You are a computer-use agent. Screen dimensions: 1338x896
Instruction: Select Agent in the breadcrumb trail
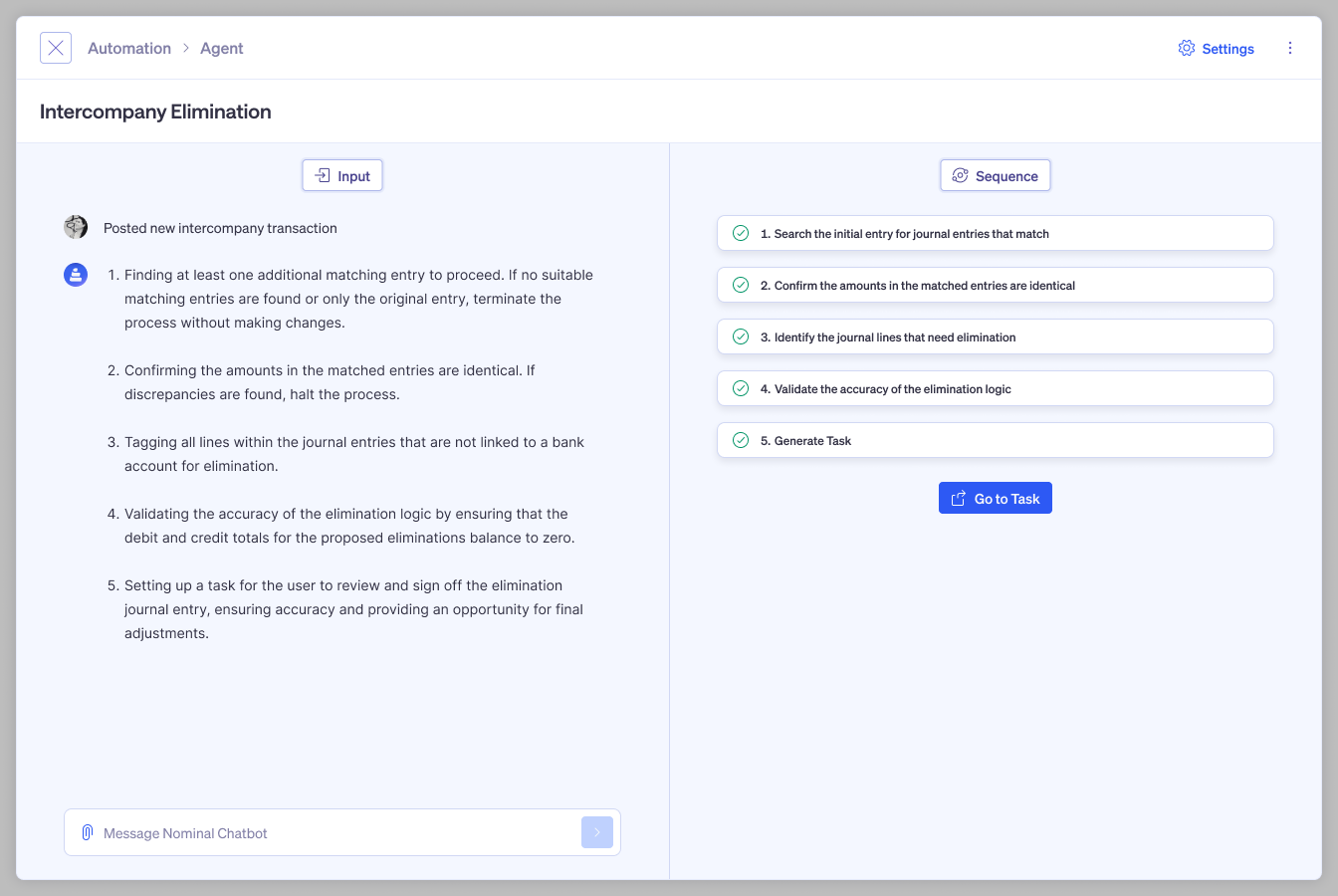(x=221, y=48)
